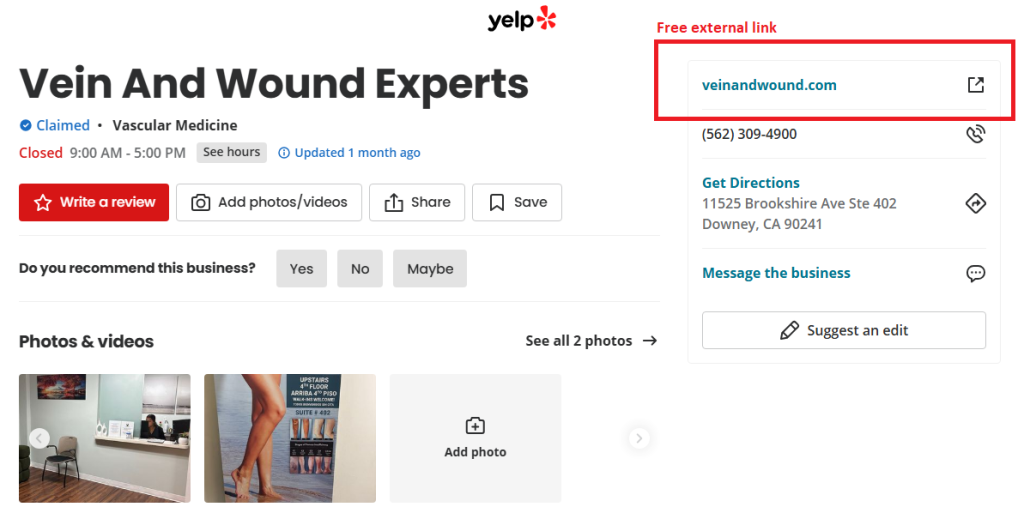Click the Suggest an edit button
This screenshot has width=1024, height=519.
[844, 330]
